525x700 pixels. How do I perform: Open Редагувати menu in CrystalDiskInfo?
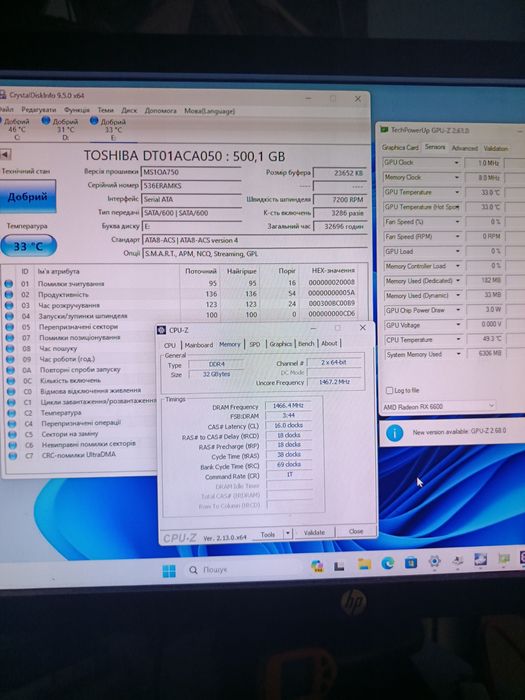39,110
